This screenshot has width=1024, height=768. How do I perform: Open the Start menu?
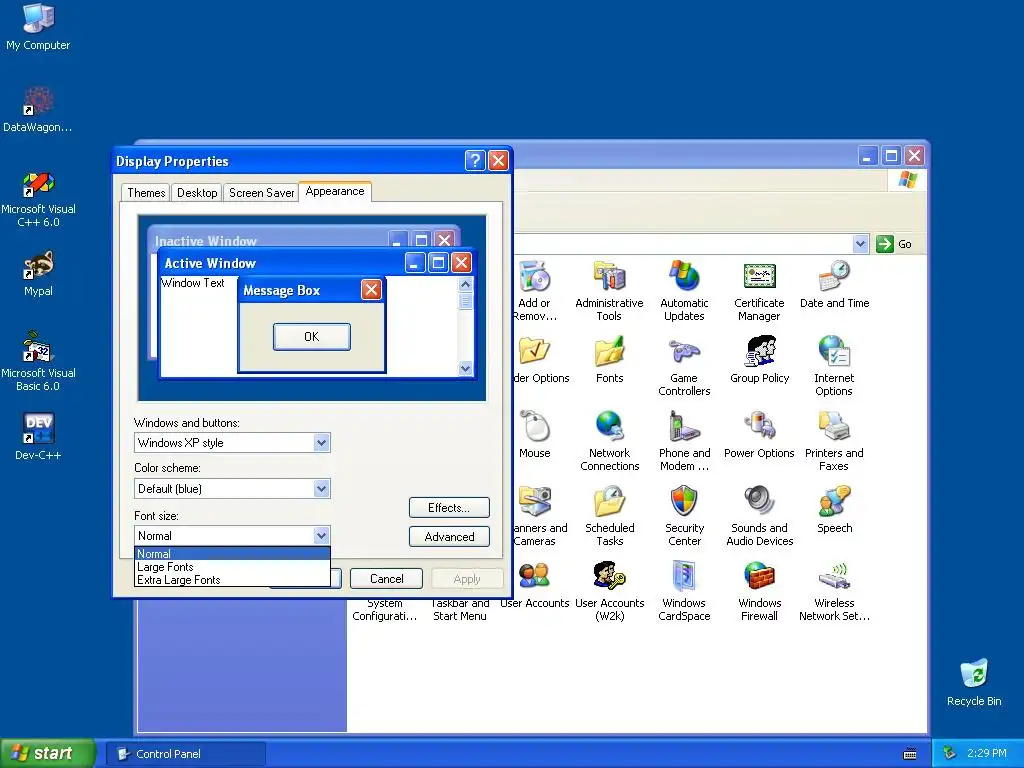tap(47, 753)
